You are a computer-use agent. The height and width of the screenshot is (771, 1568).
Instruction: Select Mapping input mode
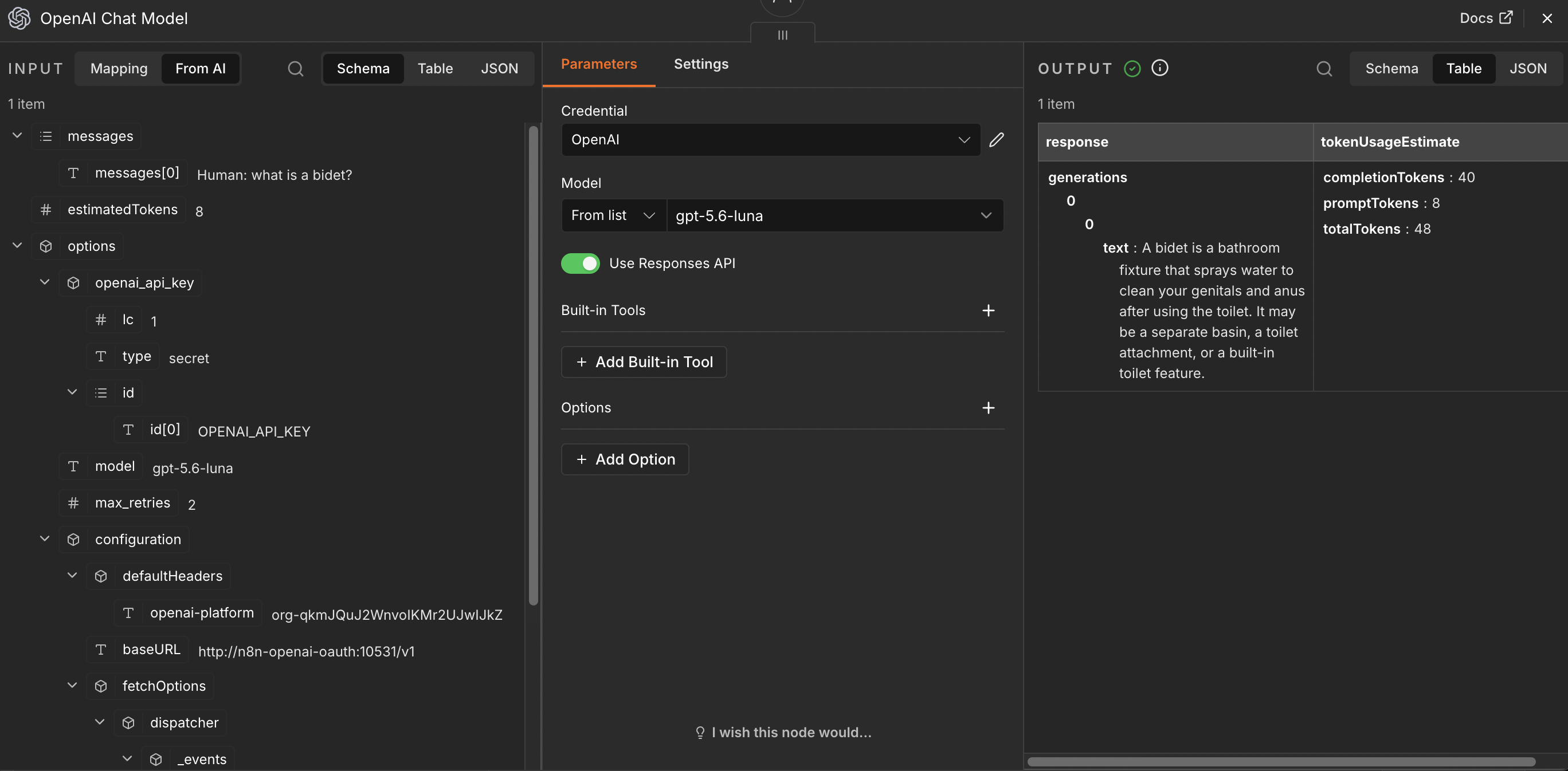[119, 68]
